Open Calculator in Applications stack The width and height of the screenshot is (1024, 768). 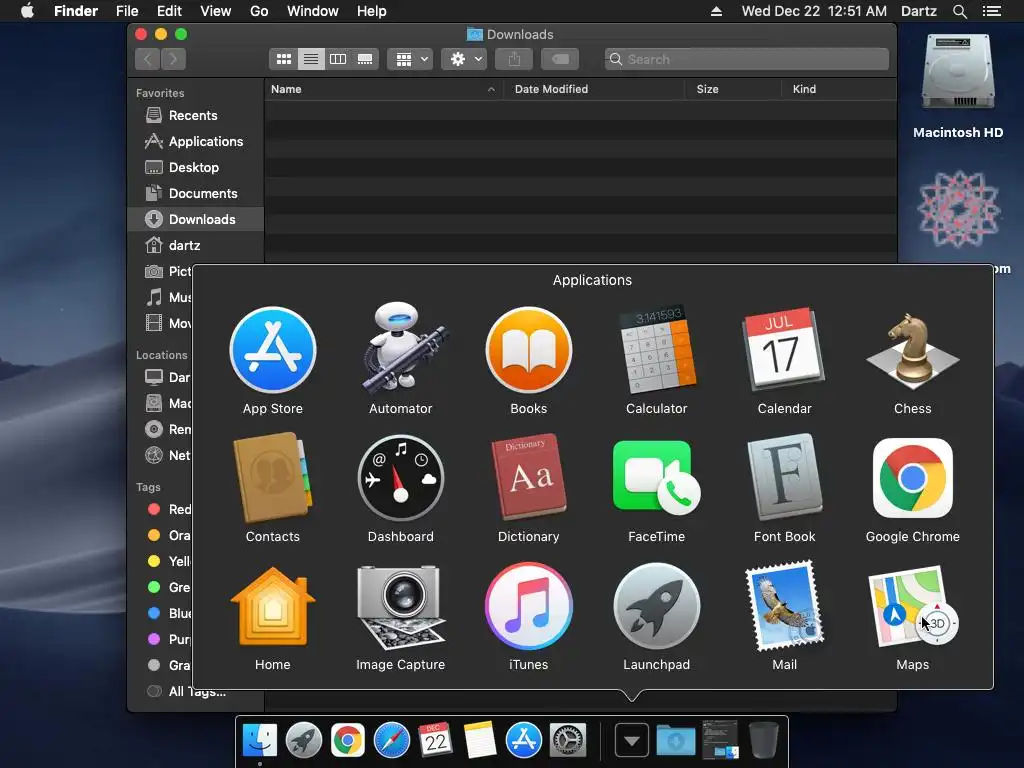(657, 350)
